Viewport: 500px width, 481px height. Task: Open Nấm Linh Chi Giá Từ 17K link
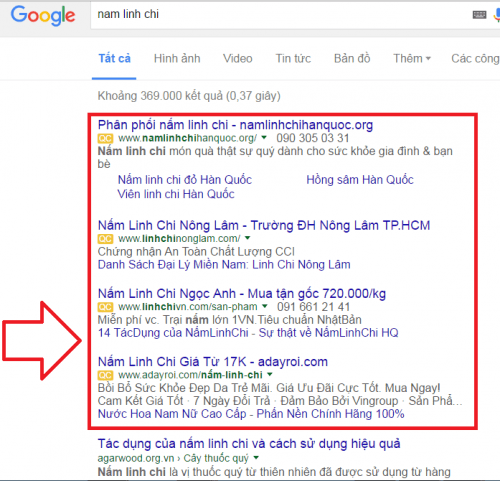coord(213,362)
